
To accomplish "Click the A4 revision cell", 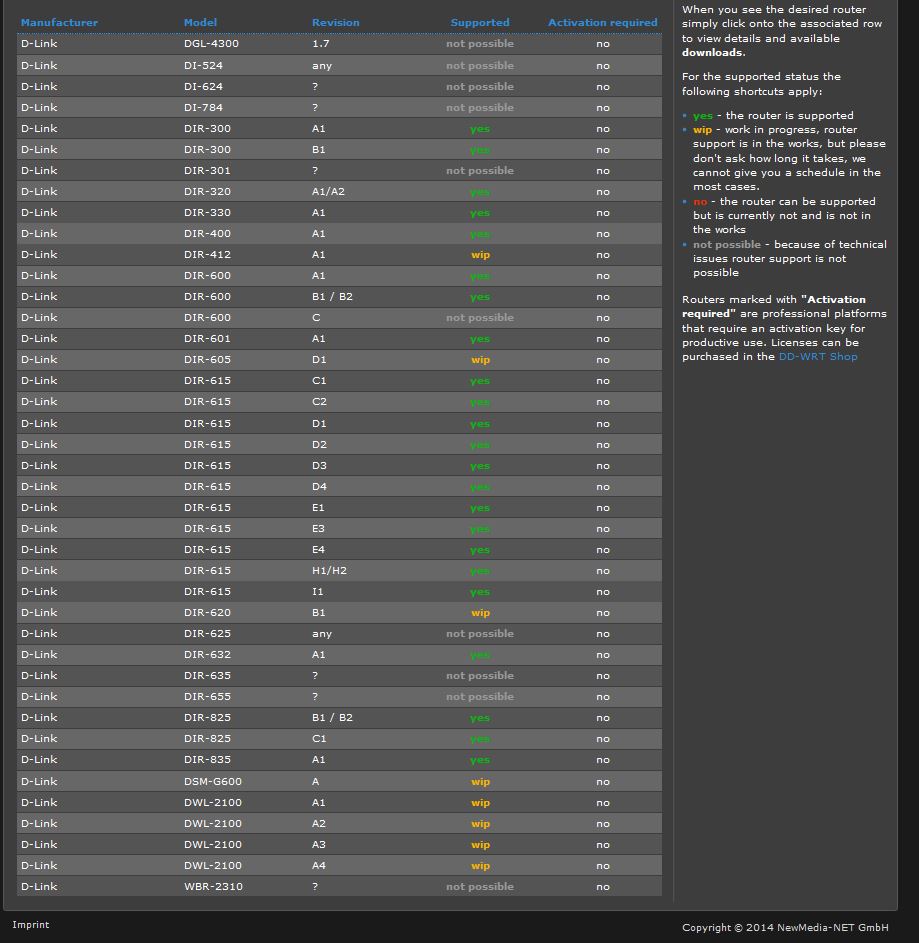I will pyautogui.click(x=319, y=866).
